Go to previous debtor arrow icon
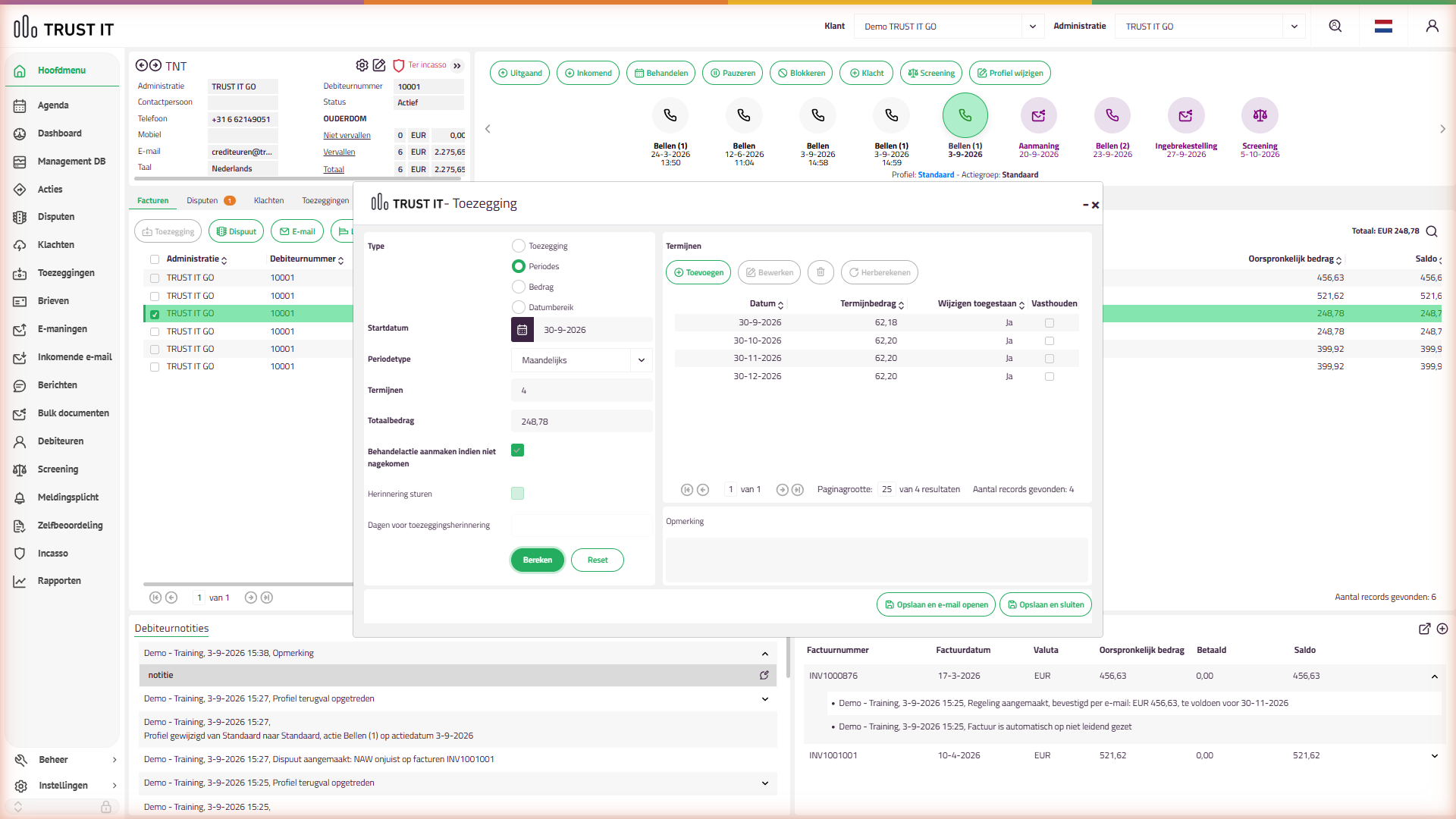Screen dimensions: 1456x819 click(x=142, y=65)
